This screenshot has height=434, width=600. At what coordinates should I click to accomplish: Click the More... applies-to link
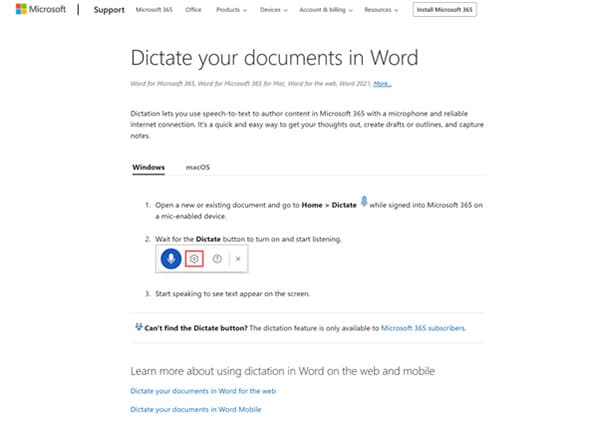coord(382,83)
